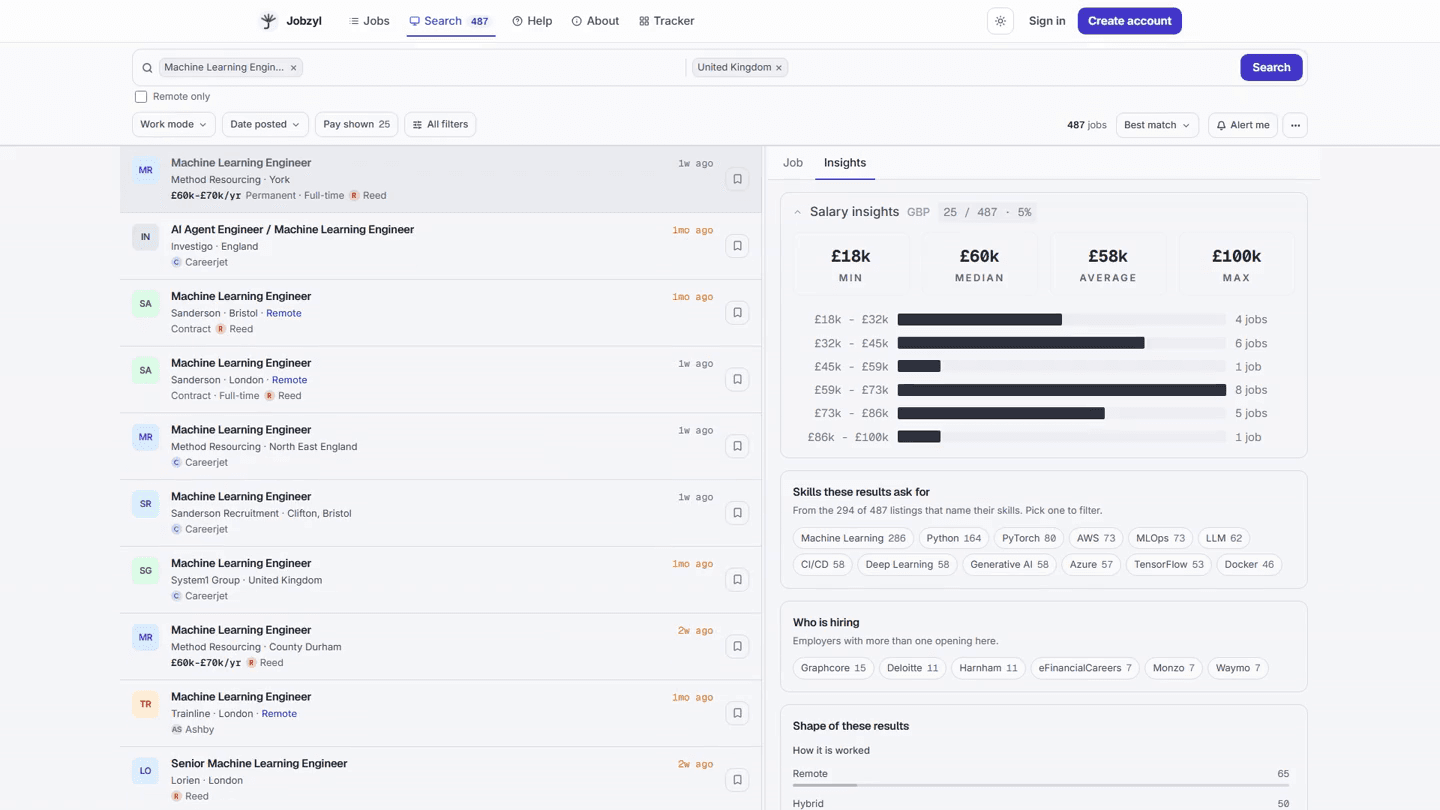Open the Jobs nav item

[369, 21]
